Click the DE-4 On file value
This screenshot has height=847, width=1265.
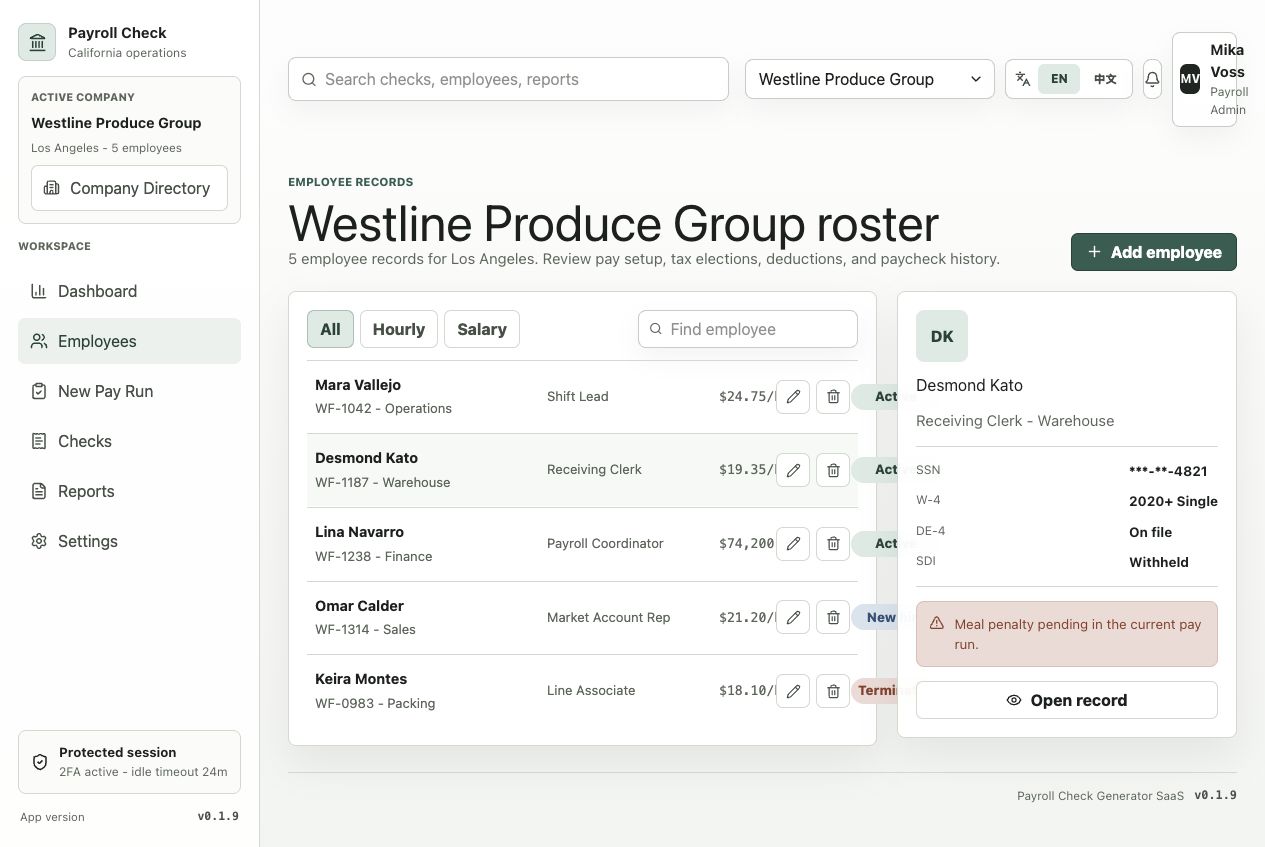pyautogui.click(x=1150, y=532)
